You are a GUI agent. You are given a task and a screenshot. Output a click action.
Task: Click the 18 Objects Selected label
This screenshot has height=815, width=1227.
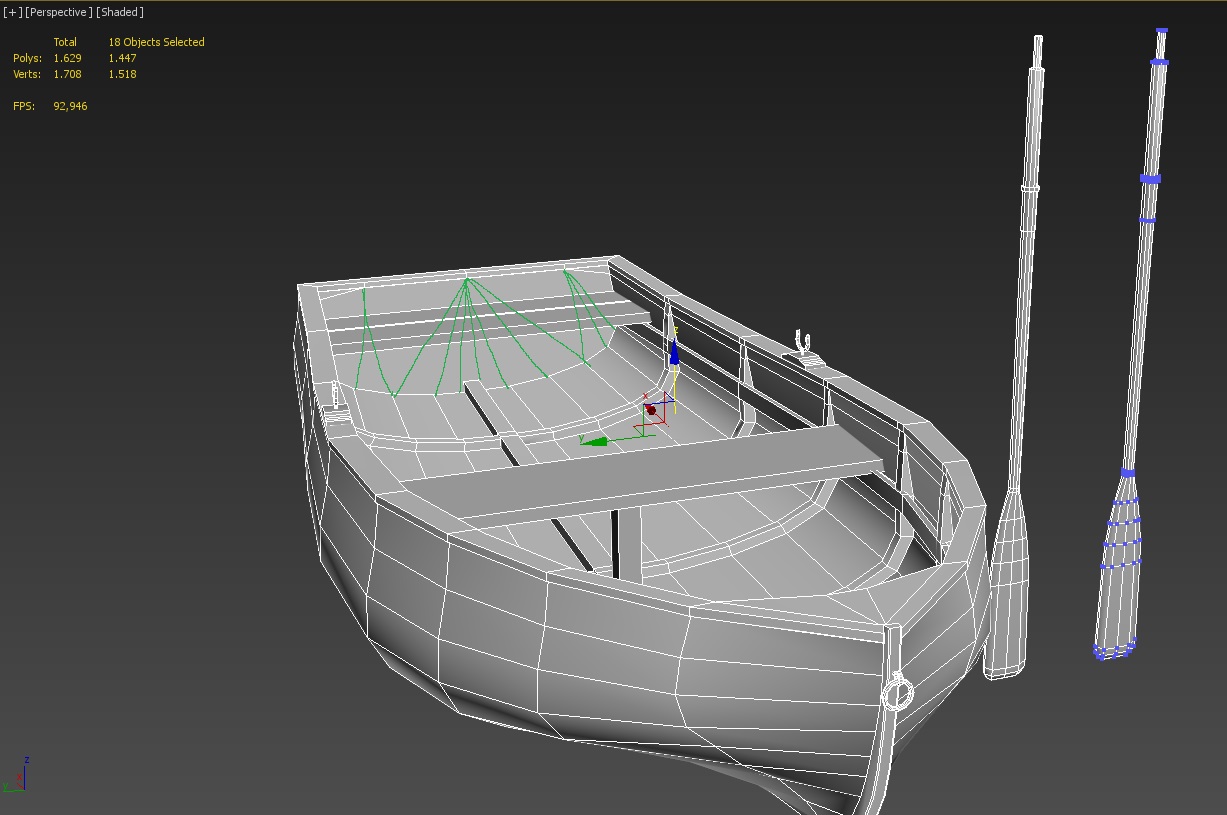(x=156, y=42)
